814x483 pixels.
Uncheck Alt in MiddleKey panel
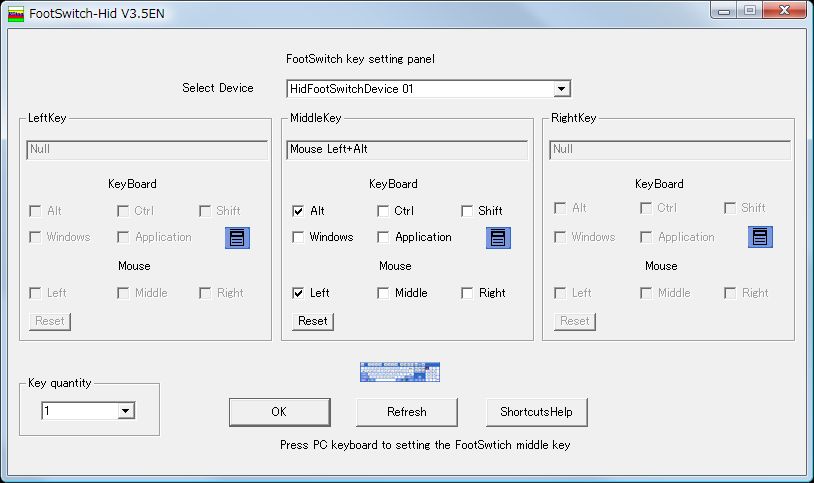pos(298,211)
